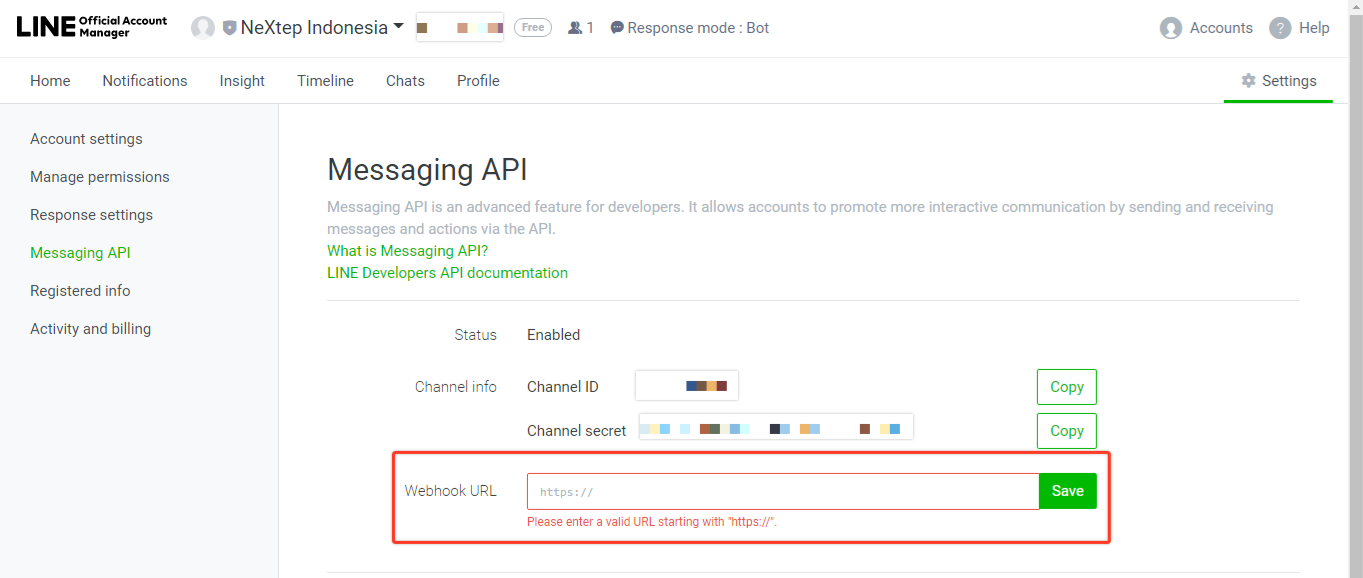Click the friends count icon
The height and width of the screenshot is (578, 1363).
point(575,28)
